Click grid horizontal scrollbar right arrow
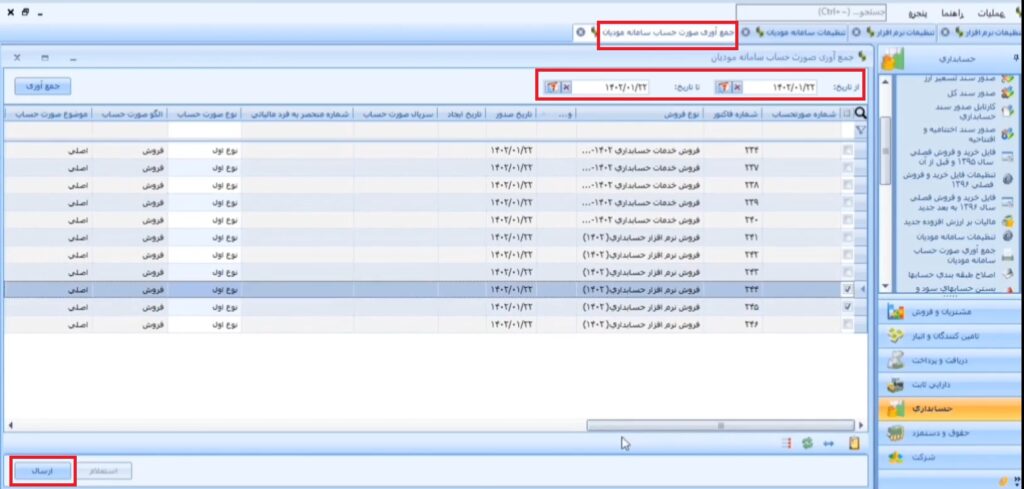Screen dimensions: 1024x489 click(x=861, y=425)
